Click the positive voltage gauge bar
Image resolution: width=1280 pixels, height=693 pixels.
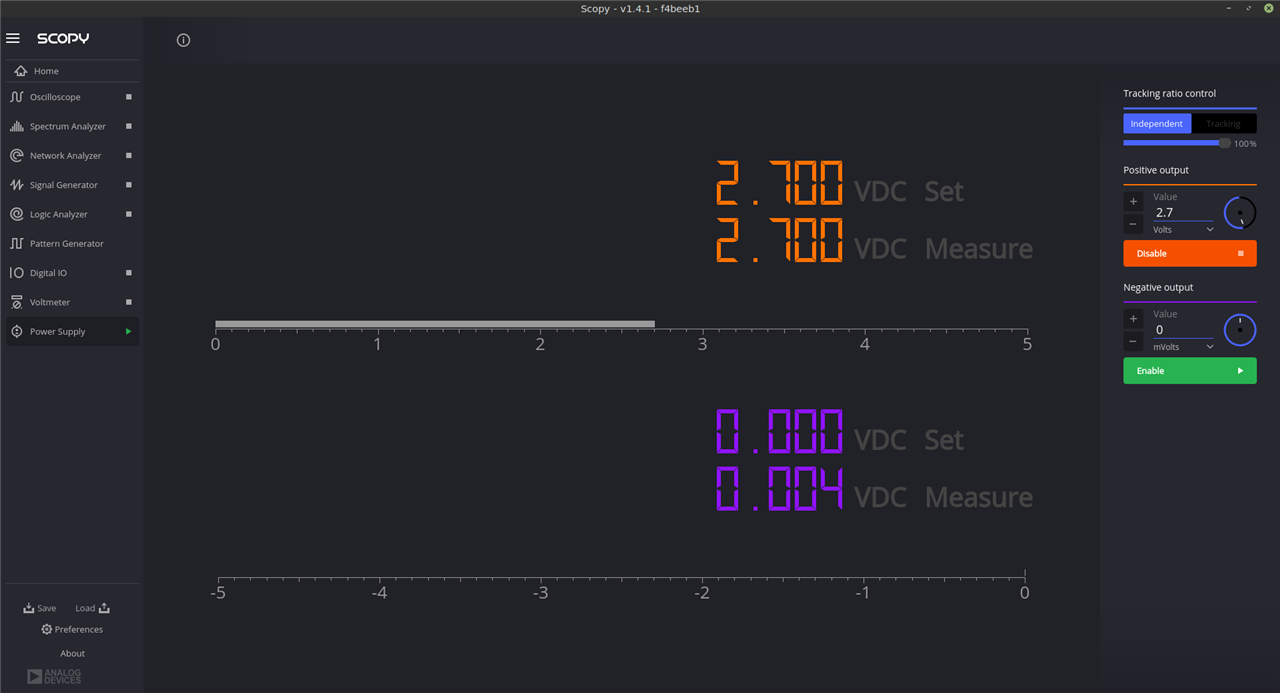coord(435,324)
